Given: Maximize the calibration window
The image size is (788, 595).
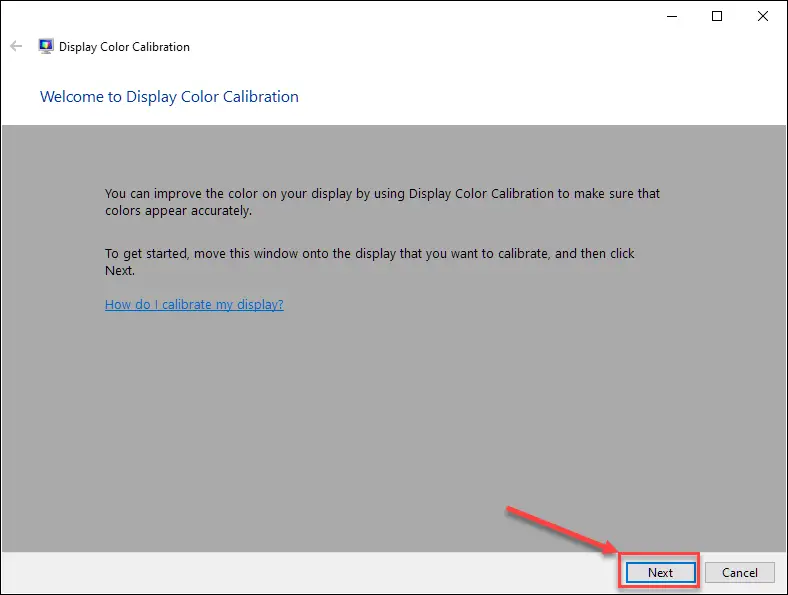Looking at the screenshot, I should click(717, 16).
